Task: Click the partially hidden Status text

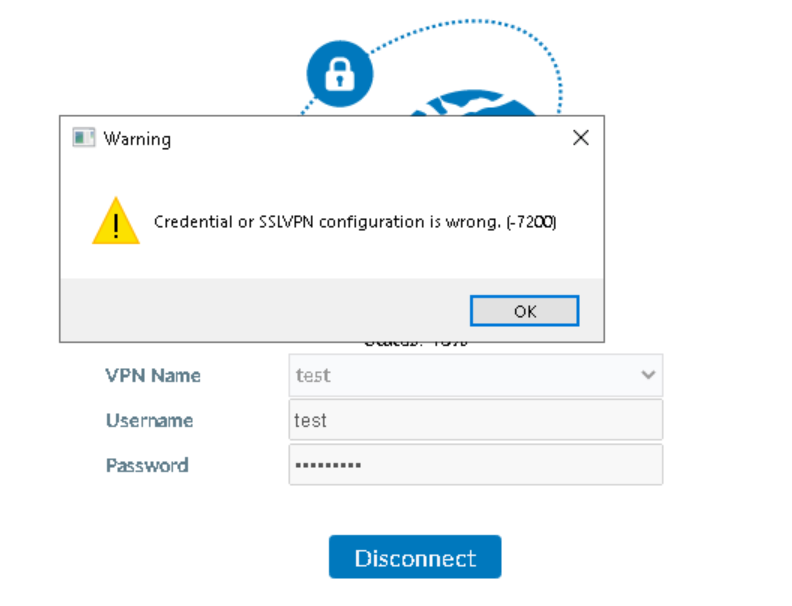Action: (x=415, y=345)
